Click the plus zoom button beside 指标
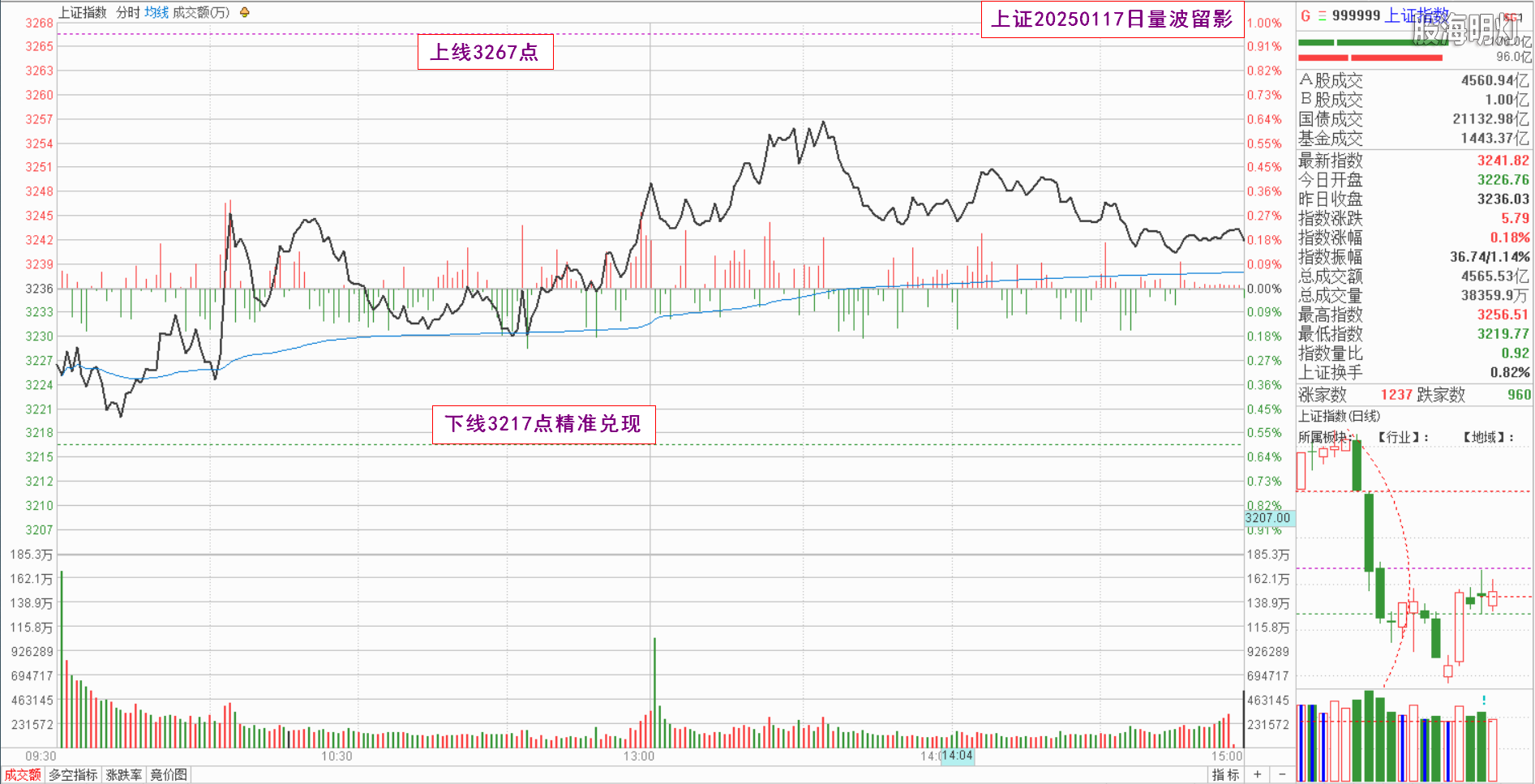Viewport: 1535px width, 784px height. coord(1257,774)
